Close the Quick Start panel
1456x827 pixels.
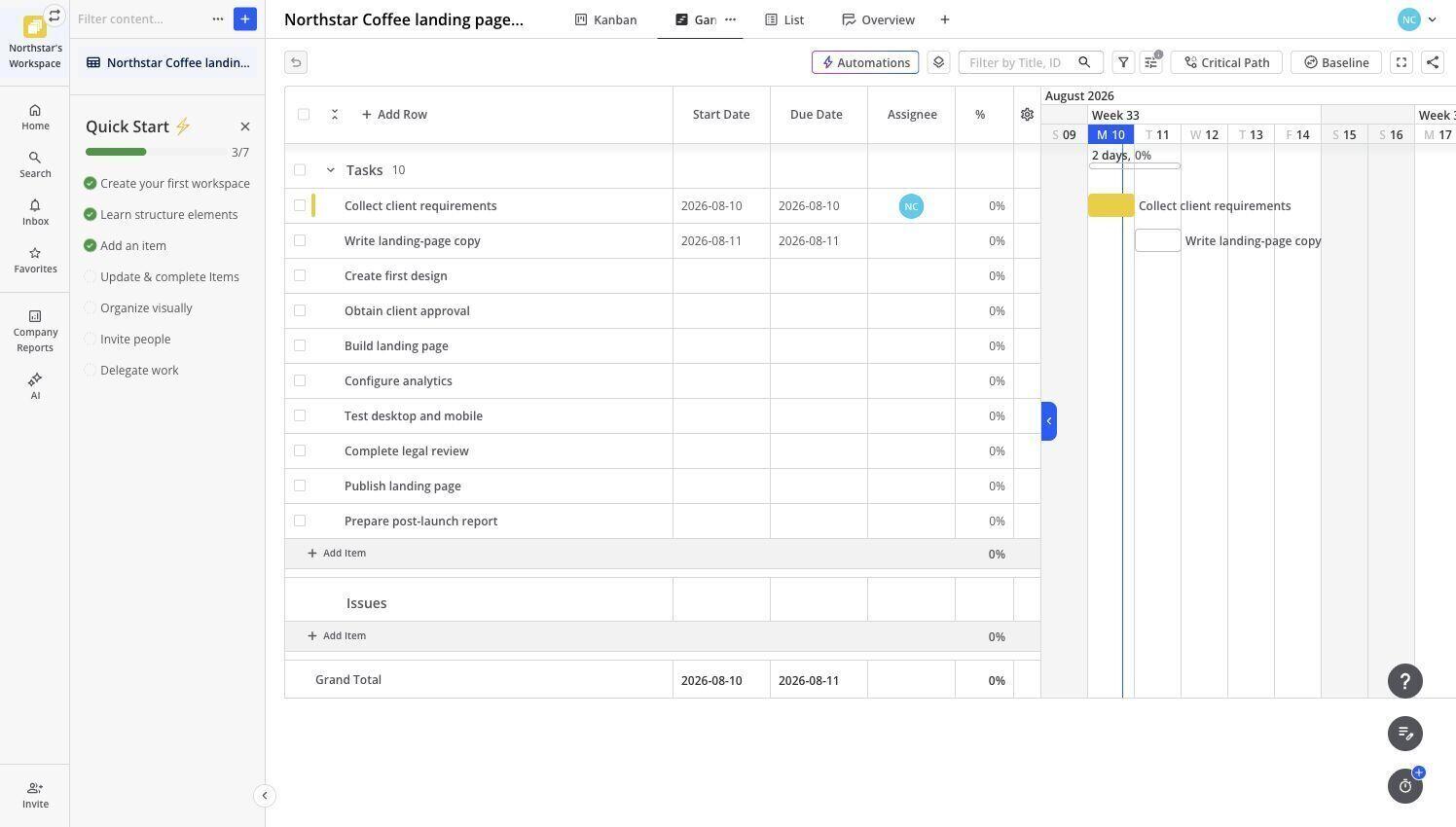click(245, 126)
